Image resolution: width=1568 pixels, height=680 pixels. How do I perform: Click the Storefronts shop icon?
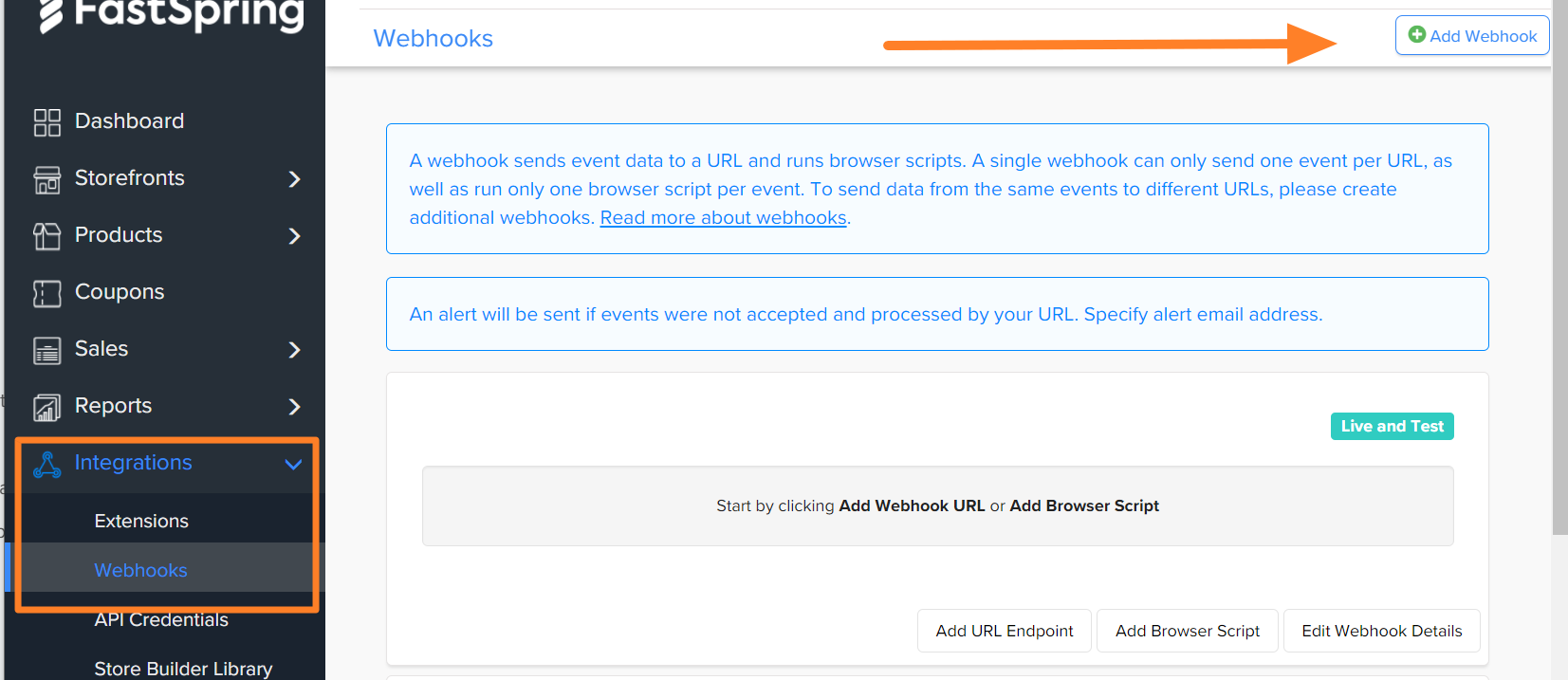46,179
